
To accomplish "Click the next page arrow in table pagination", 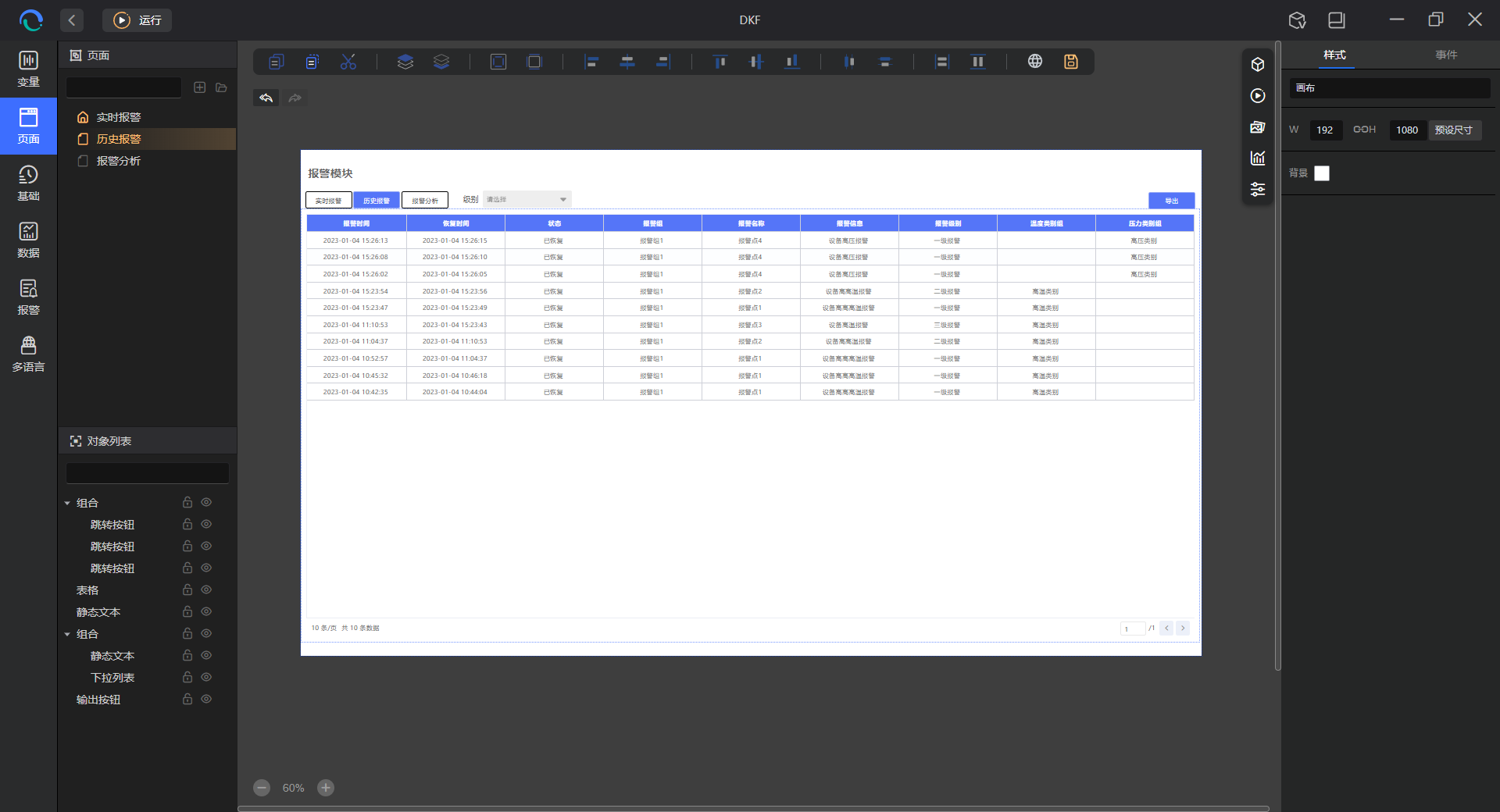I will pyautogui.click(x=1183, y=628).
